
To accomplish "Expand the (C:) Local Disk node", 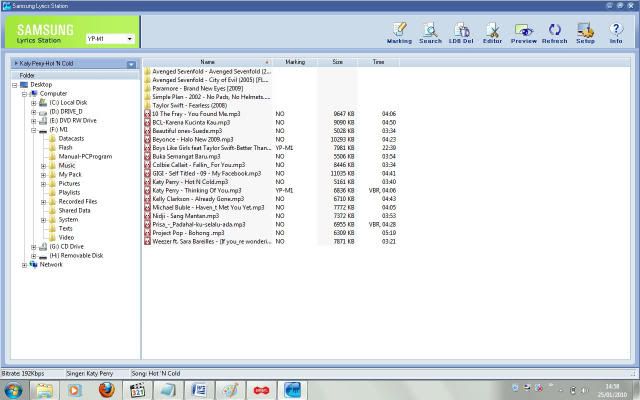I will (33, 103).
